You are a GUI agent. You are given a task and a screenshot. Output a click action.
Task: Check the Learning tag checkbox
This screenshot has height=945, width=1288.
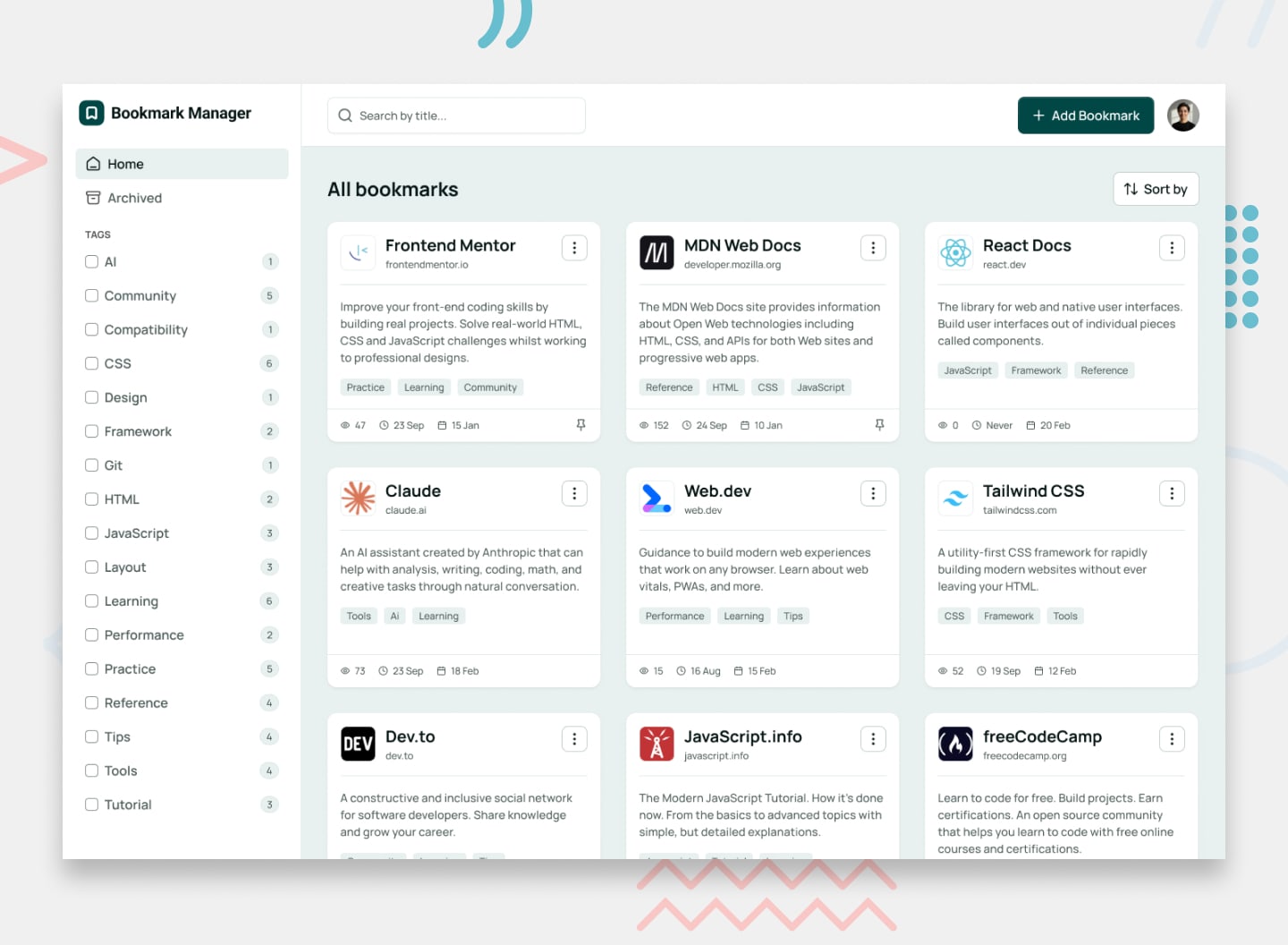[91, 600]
